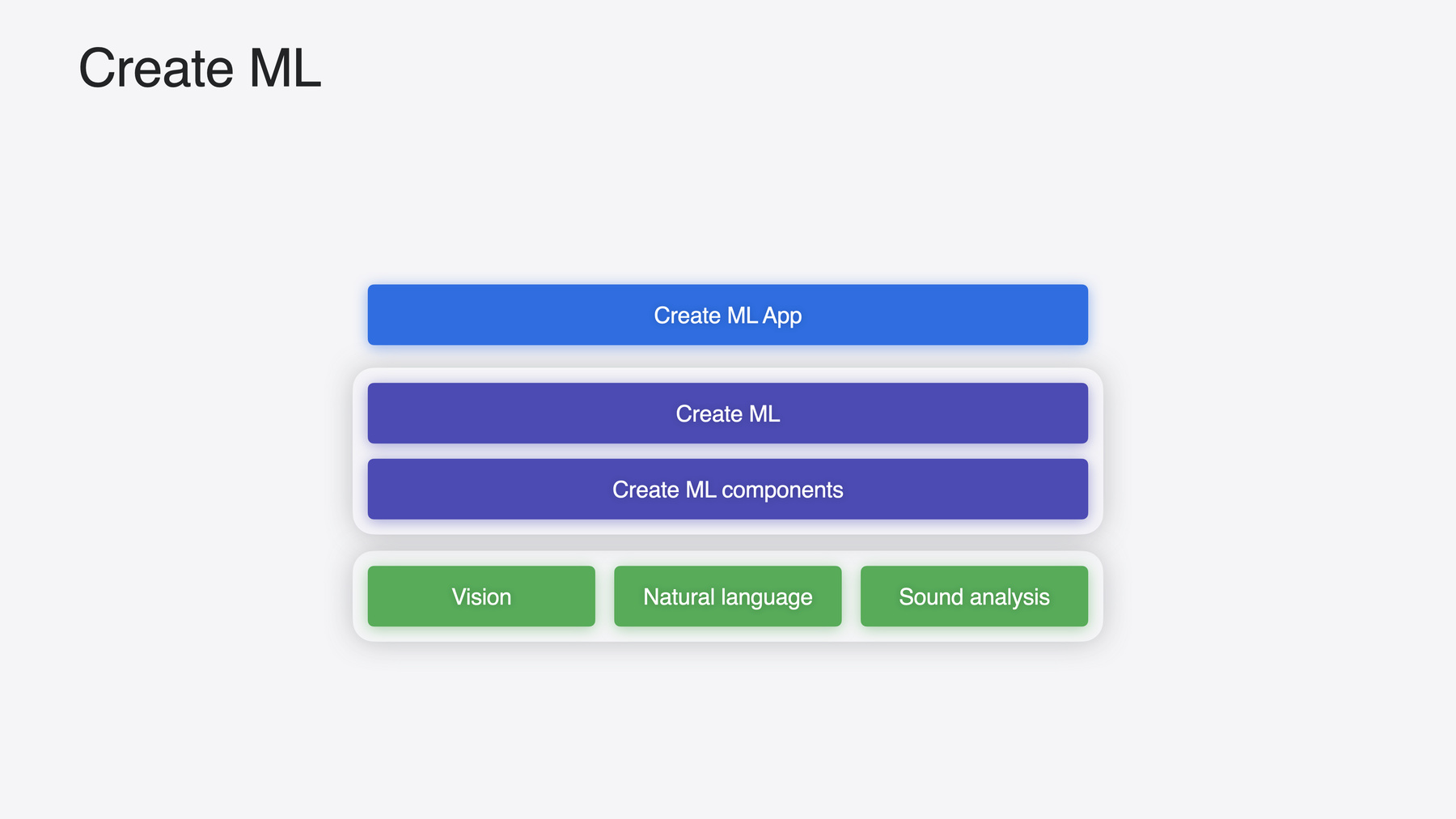Image resolution: width=1456 pixels, height=819 pixels.
Task: Click the word components in the purple bar
Action: pos(782,490)
